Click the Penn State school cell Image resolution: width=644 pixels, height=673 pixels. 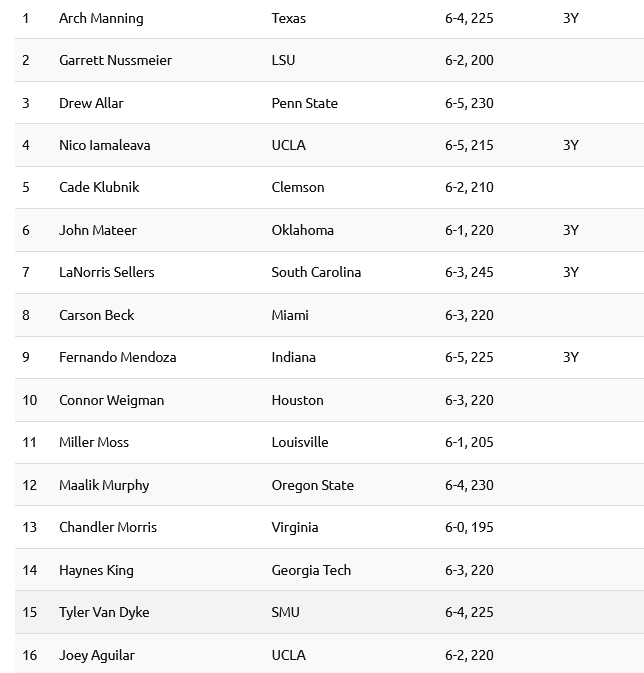[x=304, y=103]
